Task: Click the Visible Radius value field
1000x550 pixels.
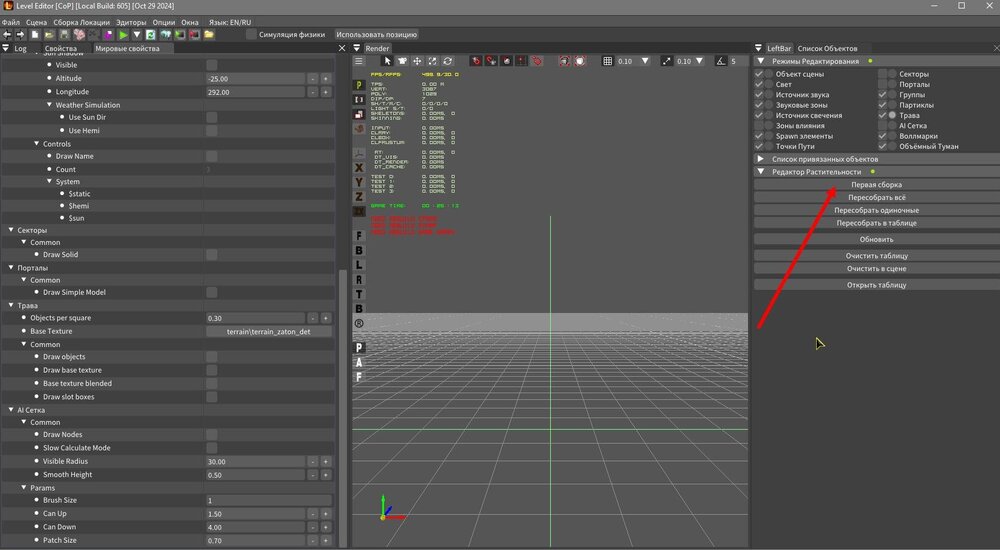Action: pyautogui.click(x=254, y=462)
